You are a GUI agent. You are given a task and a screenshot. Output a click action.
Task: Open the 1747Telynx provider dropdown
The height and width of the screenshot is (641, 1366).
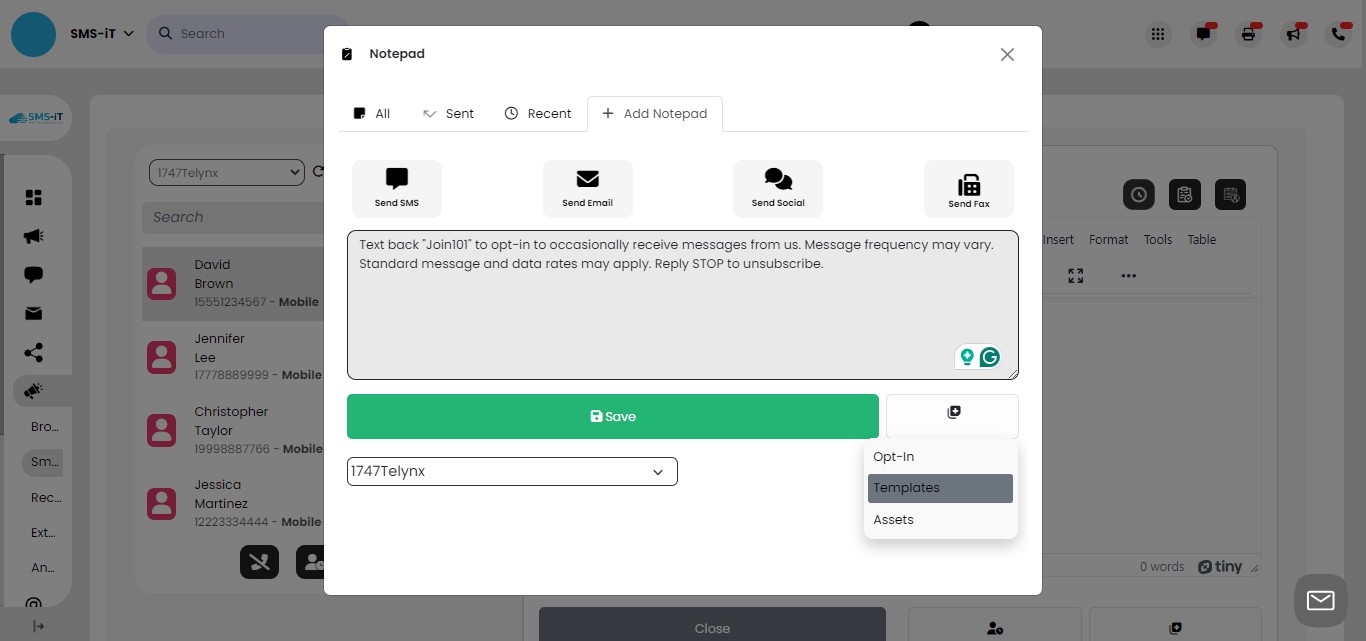(511, 471)
